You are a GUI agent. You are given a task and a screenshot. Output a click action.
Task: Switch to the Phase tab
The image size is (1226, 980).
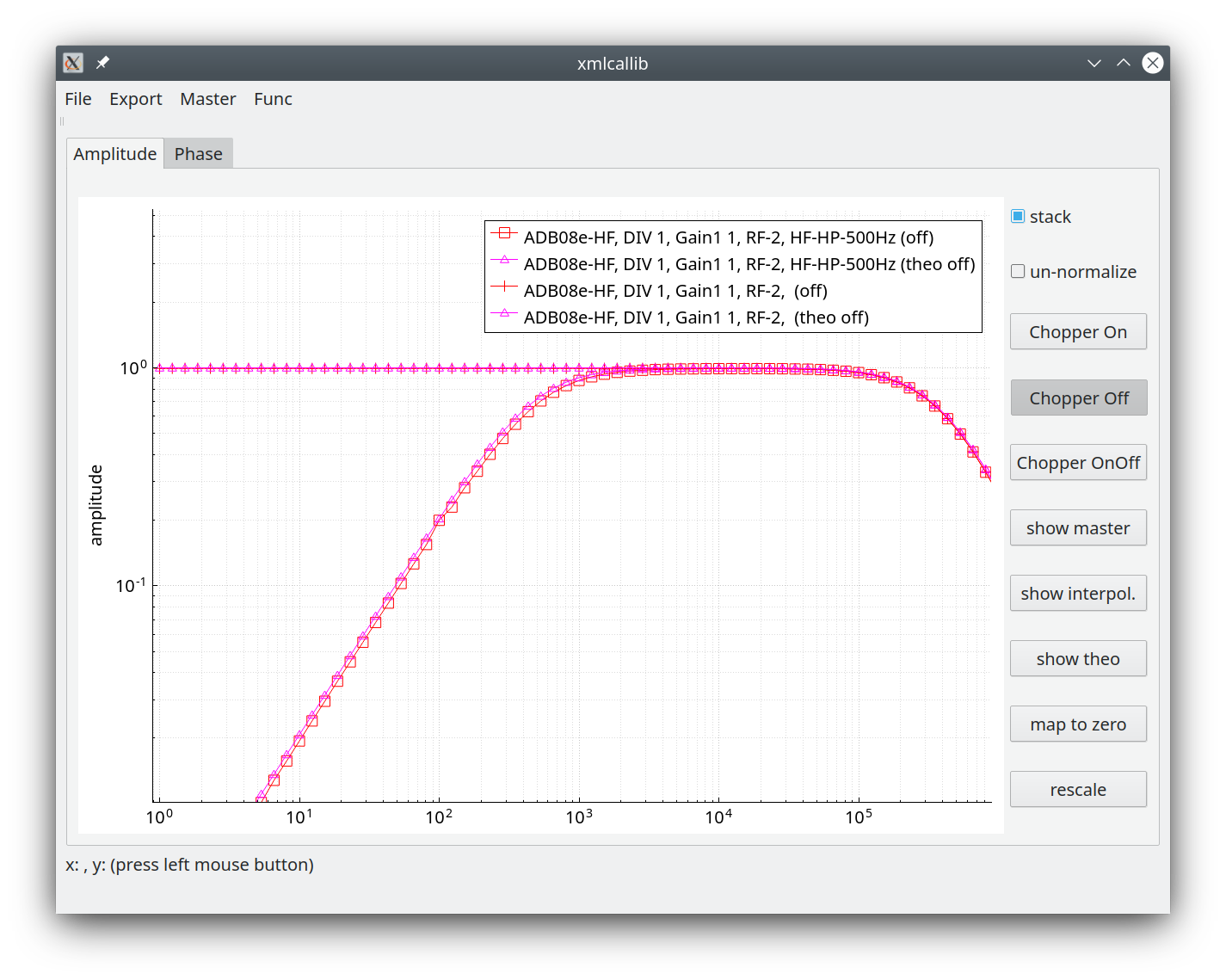199,154
